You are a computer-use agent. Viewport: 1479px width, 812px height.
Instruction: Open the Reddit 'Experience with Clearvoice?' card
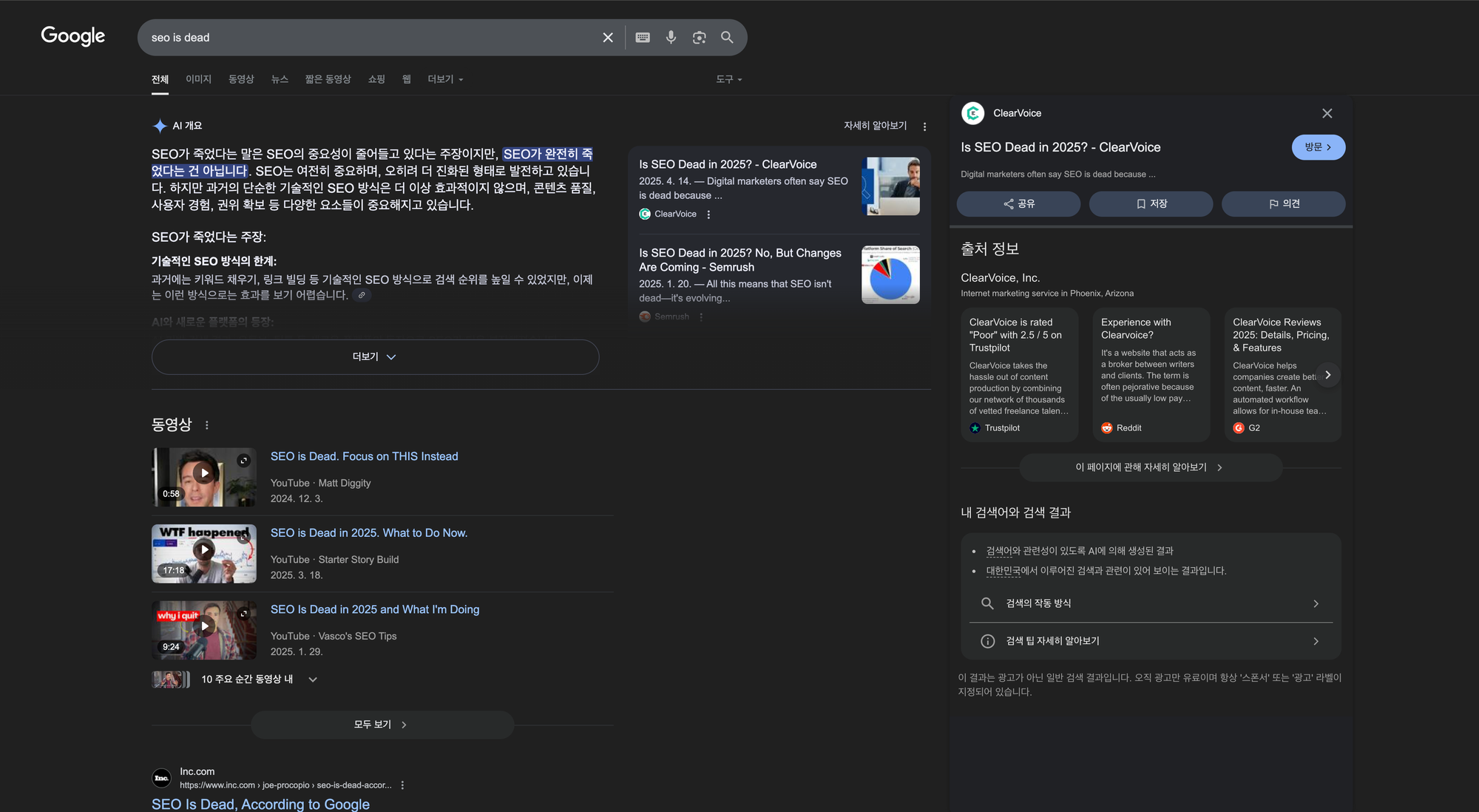1151,375
